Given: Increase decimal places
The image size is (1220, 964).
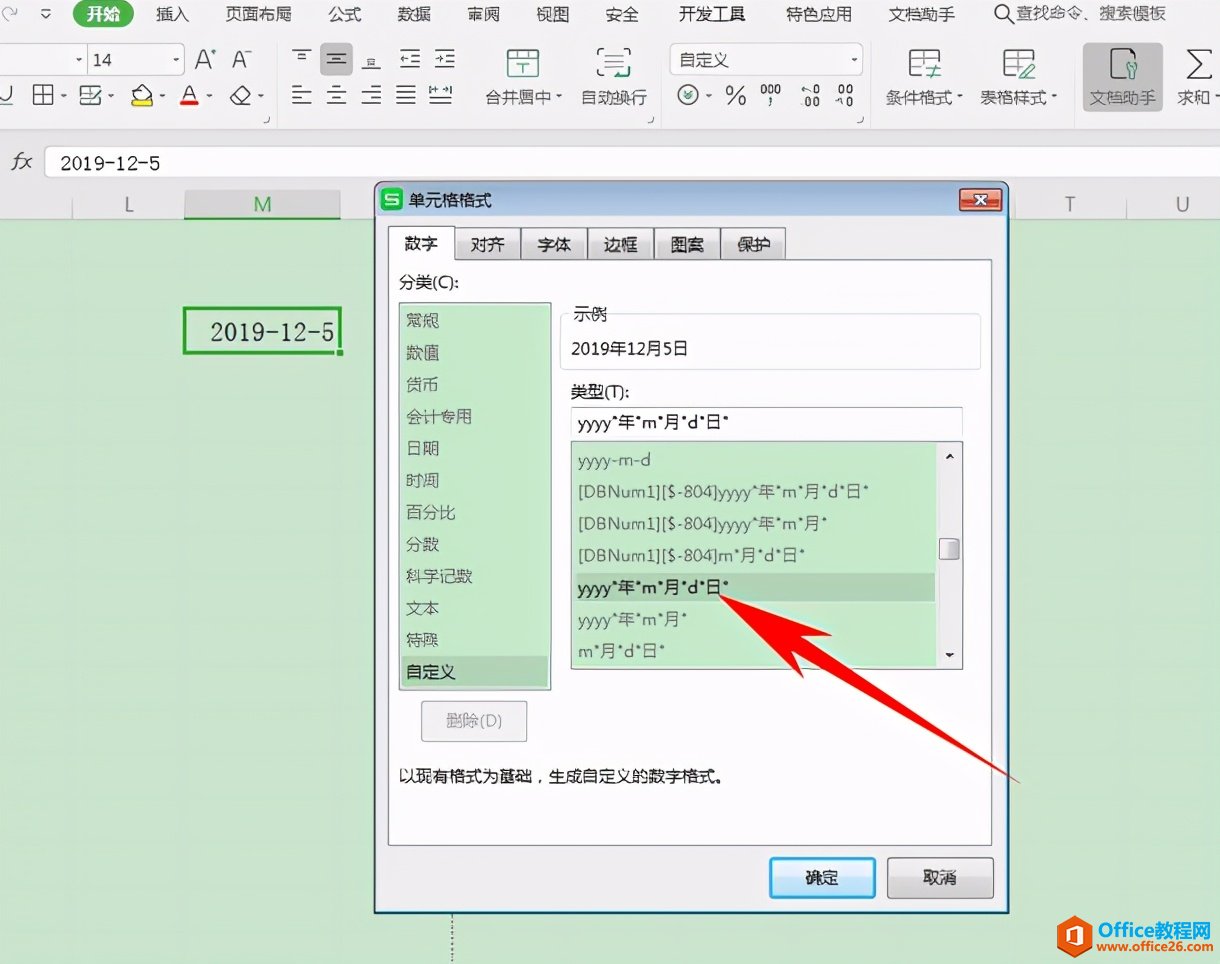Looking at the screenshot, I should [x=811, y=96].
